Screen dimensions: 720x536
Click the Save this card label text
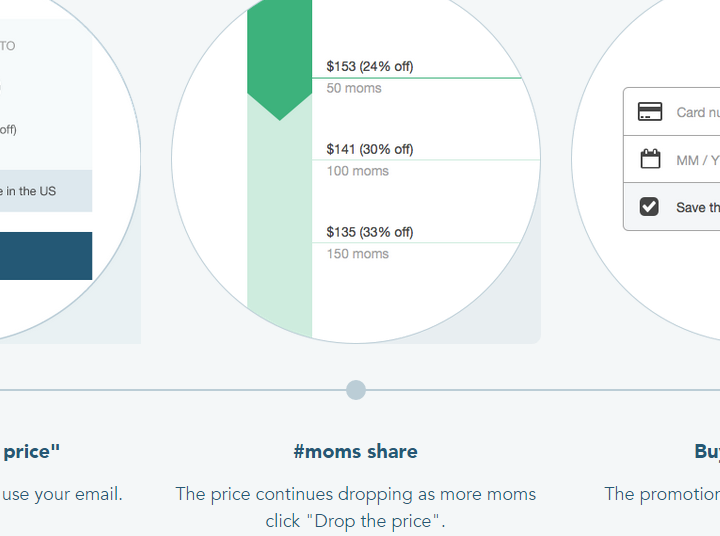pyautogui.click(x=698, y=207)
